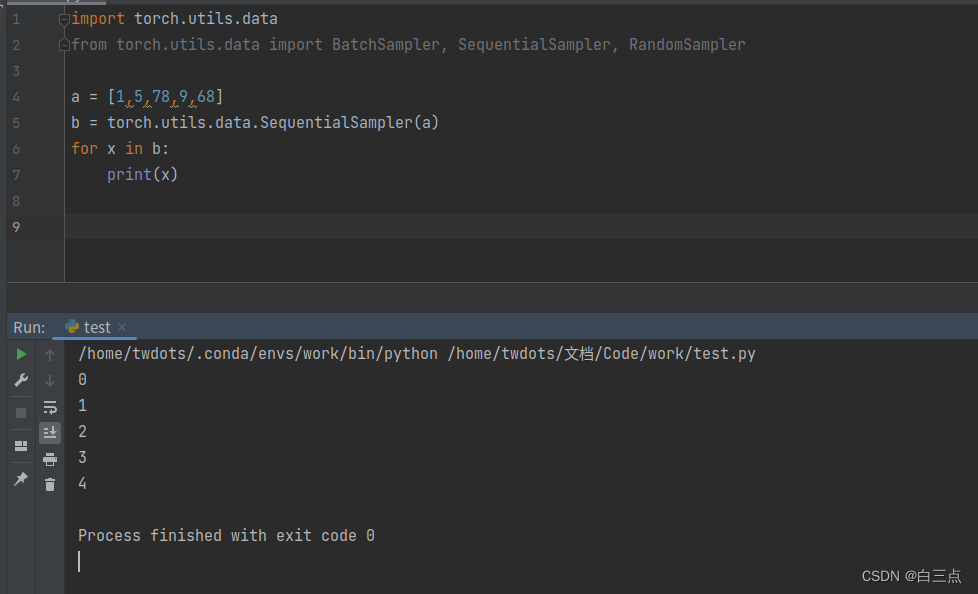
Task: Jump down the stack trace arrow
Action: point(50,380)
